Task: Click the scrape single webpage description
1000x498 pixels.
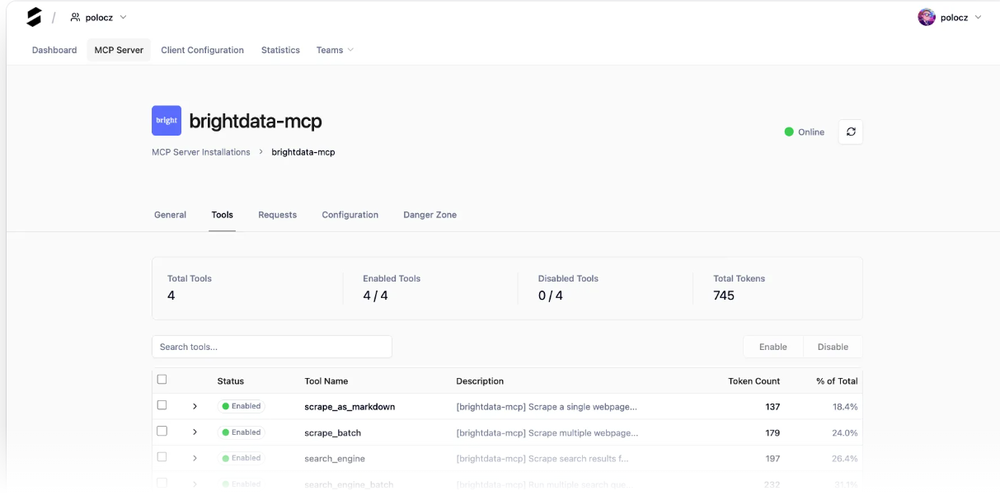Action: click(x=547, y=407)
